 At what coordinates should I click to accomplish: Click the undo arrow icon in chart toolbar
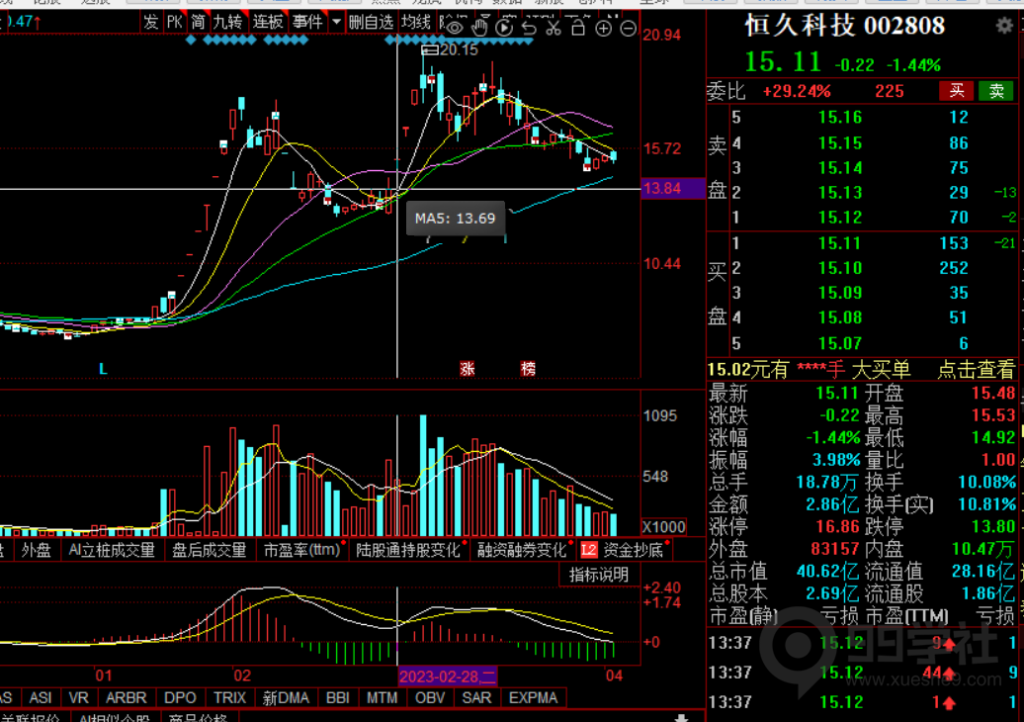(528, 28)
